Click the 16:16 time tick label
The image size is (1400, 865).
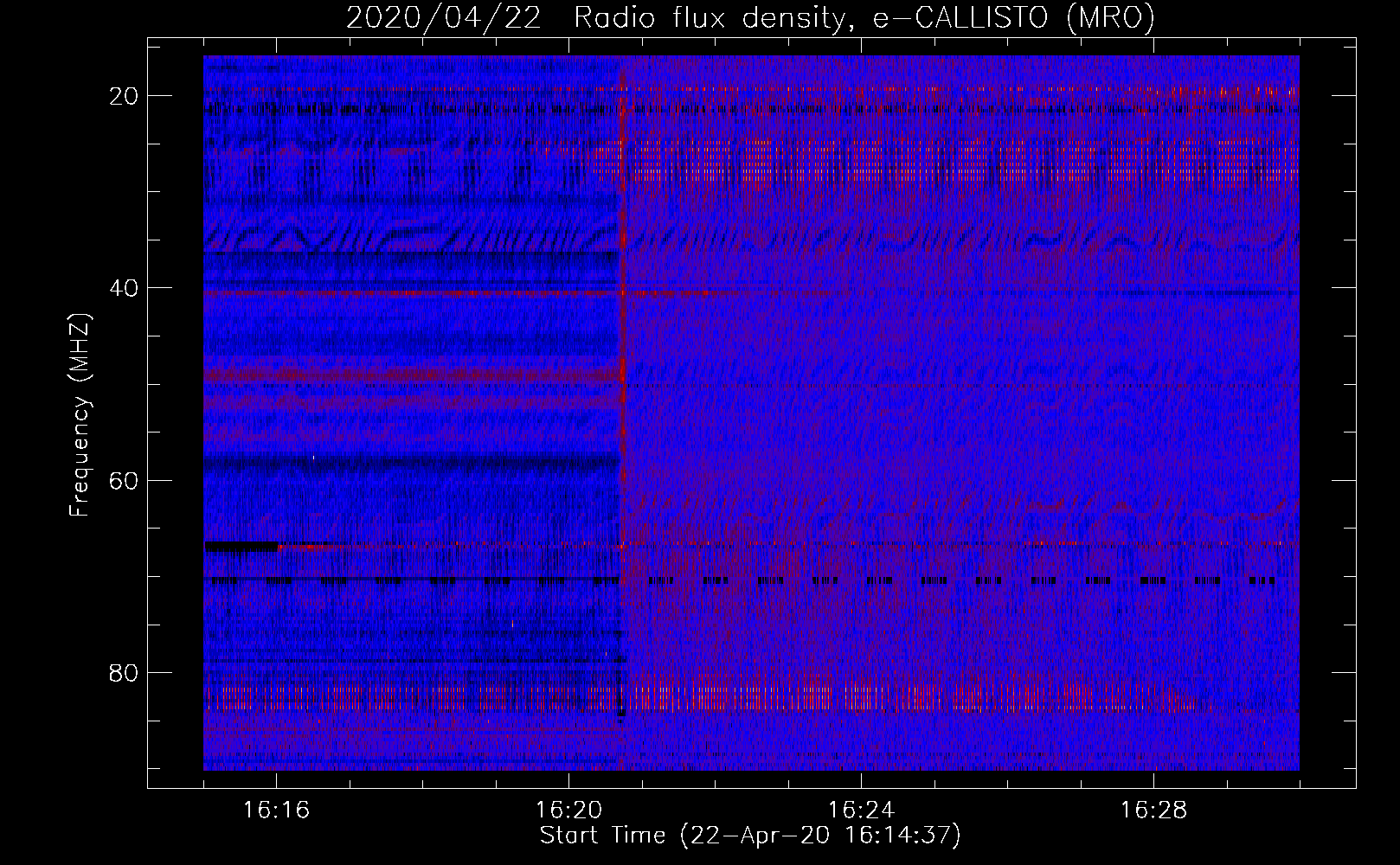276,810
